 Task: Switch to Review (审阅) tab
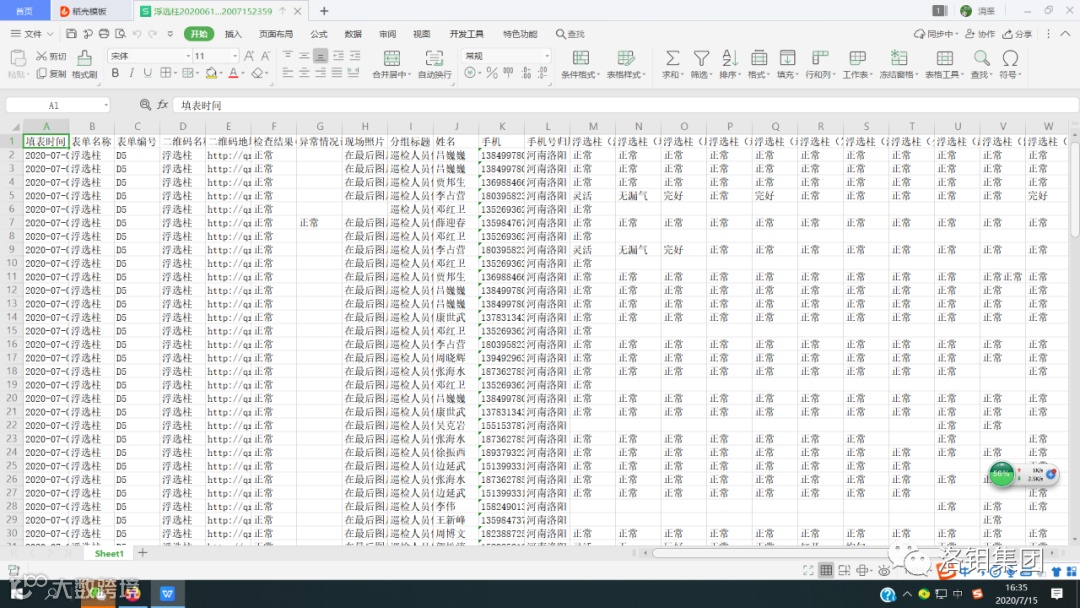pyautogui.click(x=387, y=34)
